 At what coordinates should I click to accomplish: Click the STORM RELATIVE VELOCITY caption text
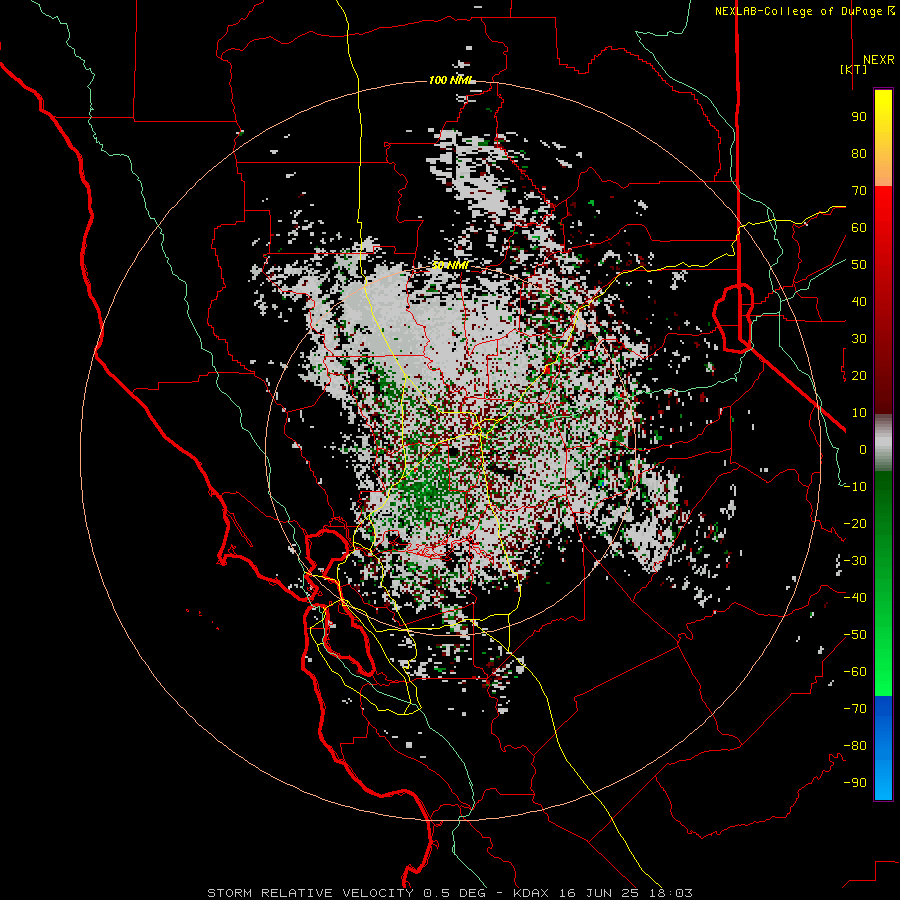coord(310,893)
